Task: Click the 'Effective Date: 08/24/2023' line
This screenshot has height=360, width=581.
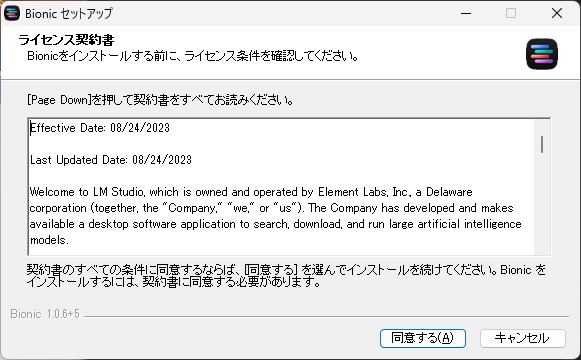Action: point(100,128)
